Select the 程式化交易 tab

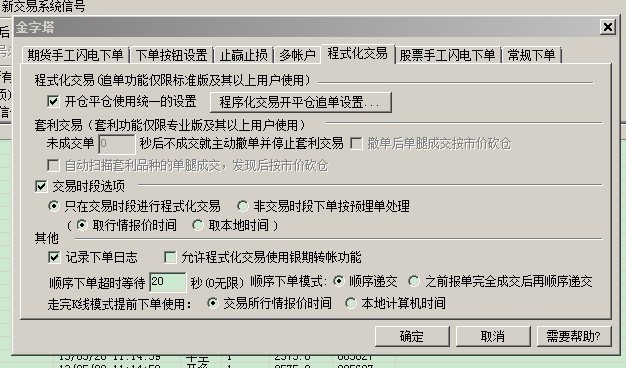(357, 53)
